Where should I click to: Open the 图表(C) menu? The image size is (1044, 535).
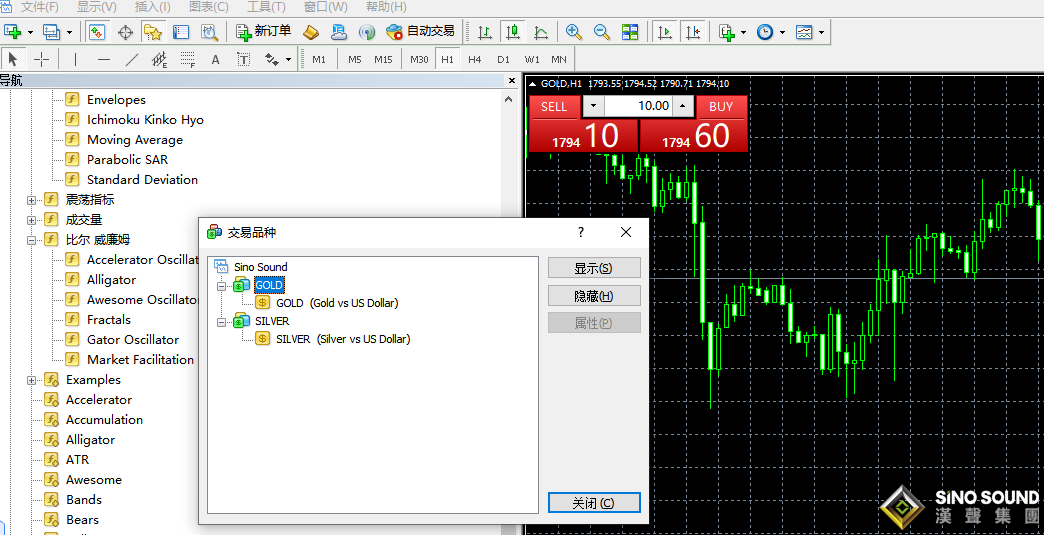[208, 7]
